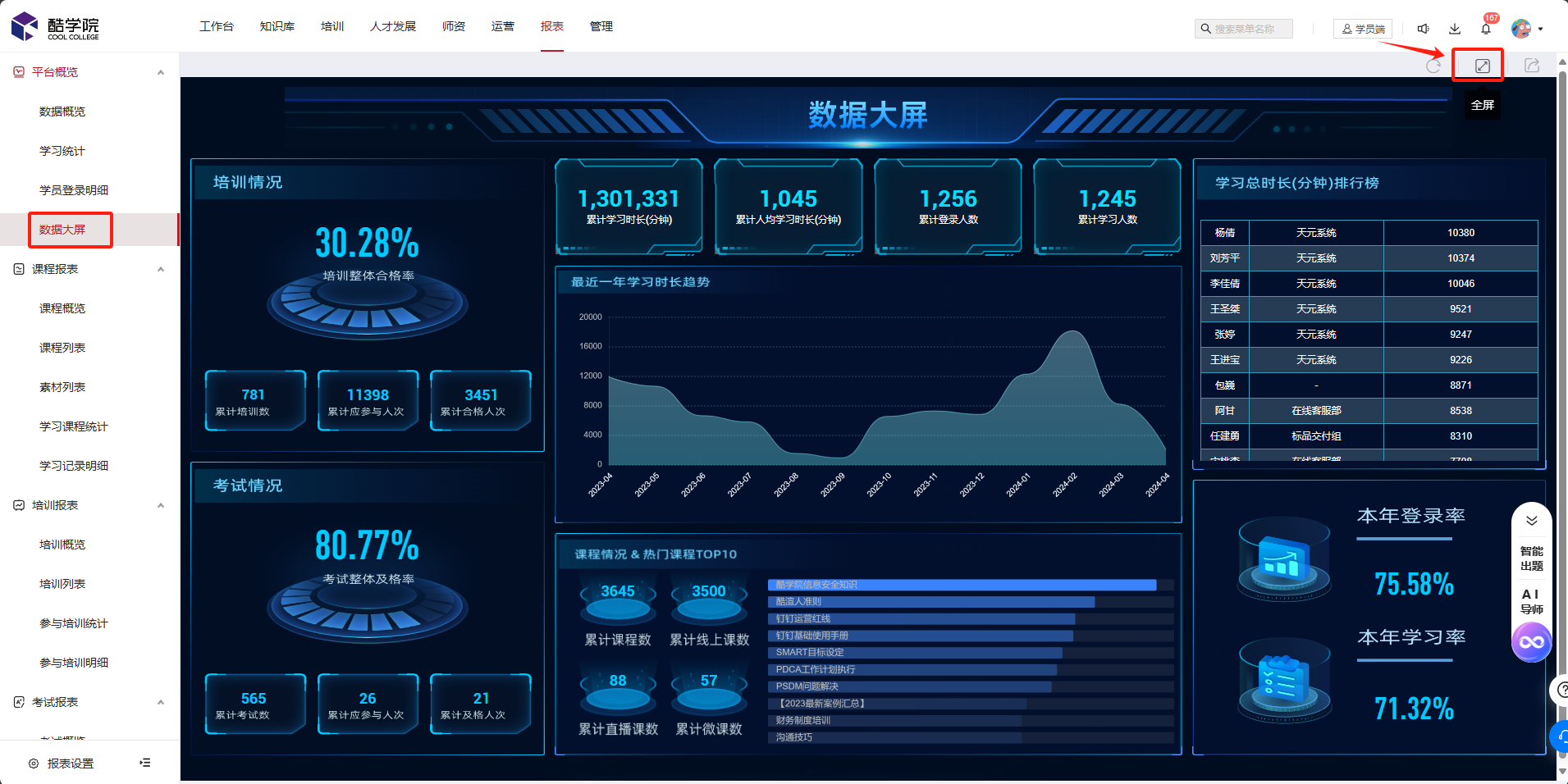1568x784 pixels.
Task: Click the share/export icon
Action: [1531, 66]
